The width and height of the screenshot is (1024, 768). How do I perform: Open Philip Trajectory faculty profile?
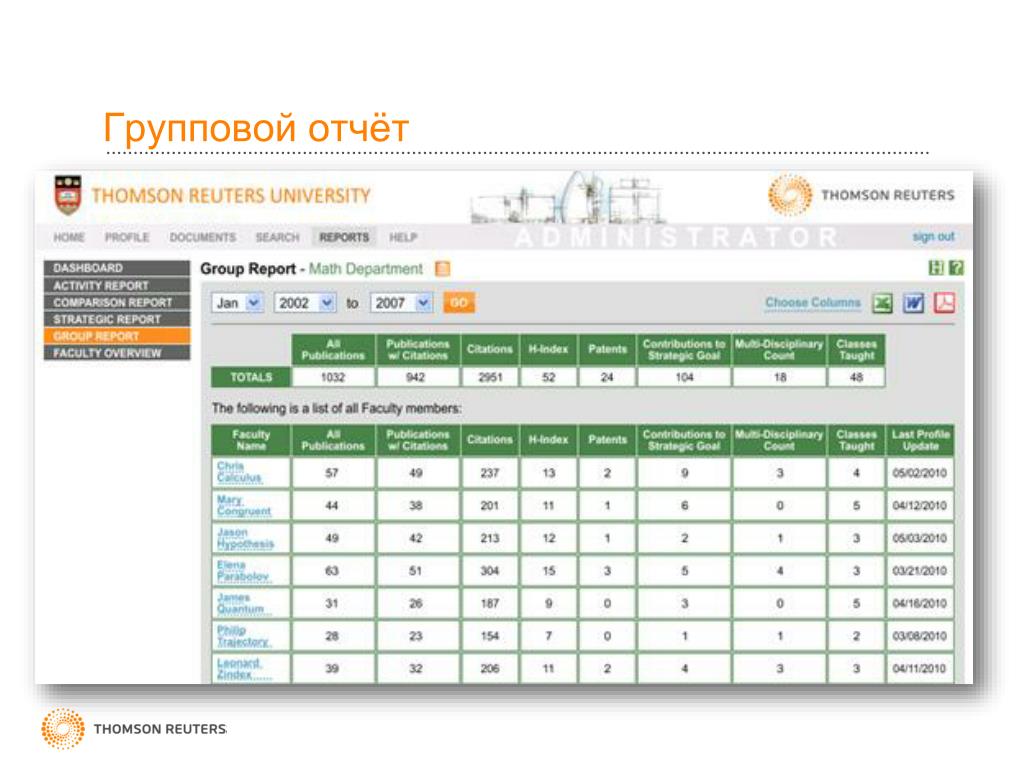[243, 636]
